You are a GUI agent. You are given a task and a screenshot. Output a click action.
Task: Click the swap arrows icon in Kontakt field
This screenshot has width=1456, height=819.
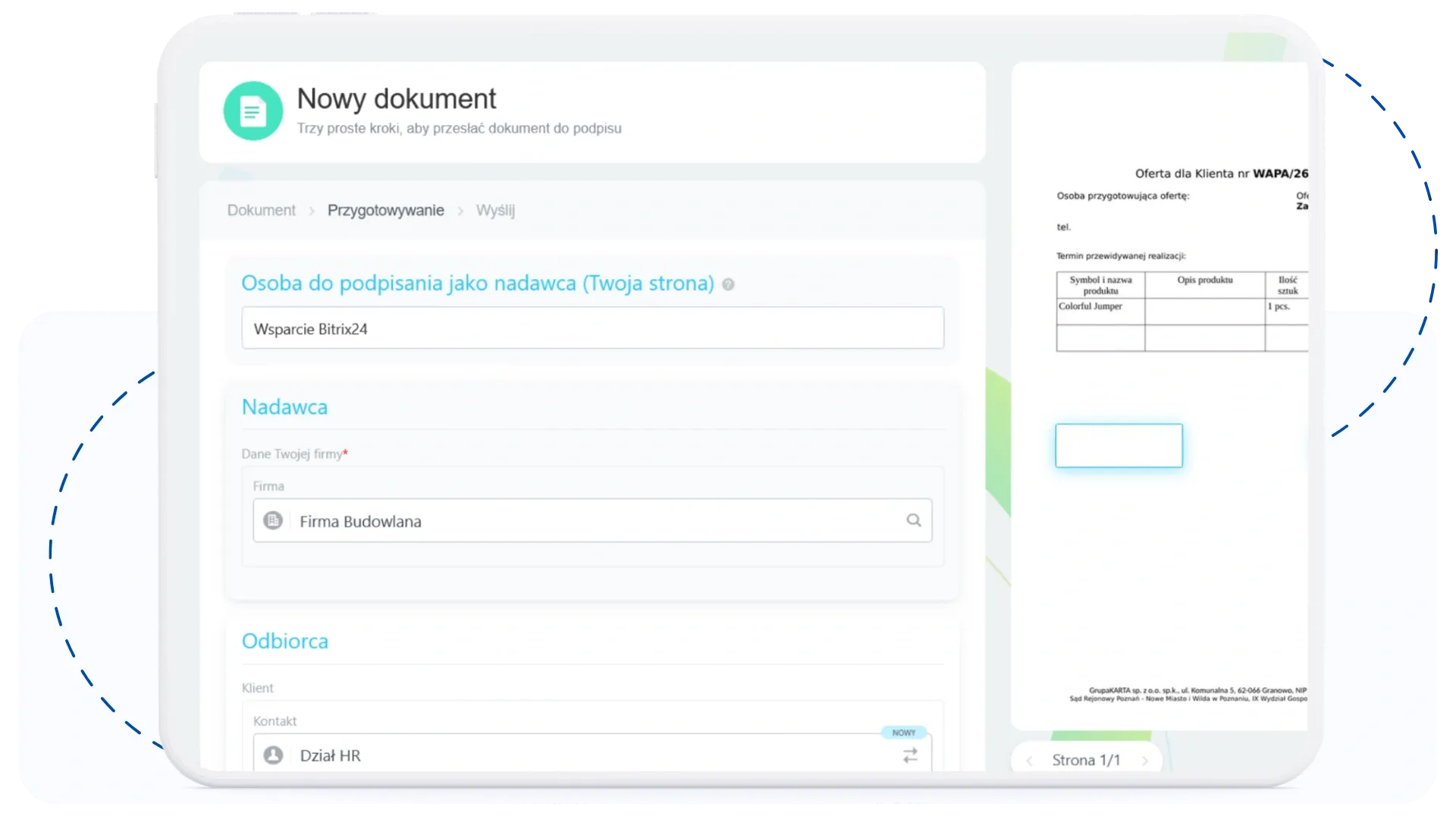(x=910, y=755)
